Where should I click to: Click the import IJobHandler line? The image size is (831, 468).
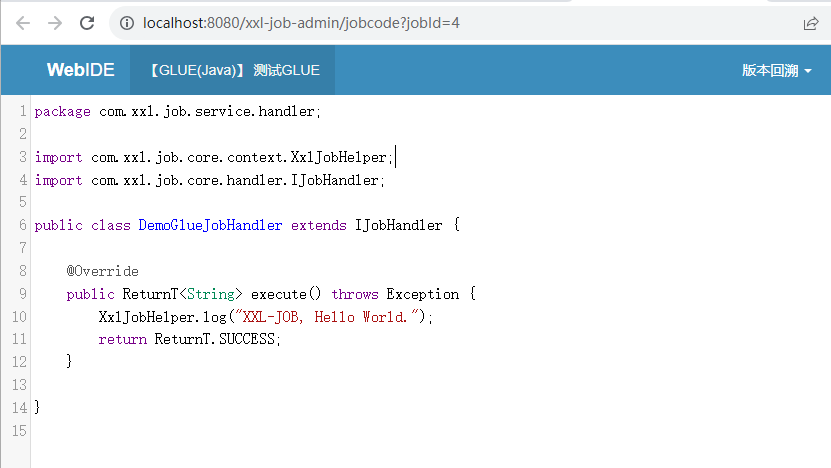coord(210,180)
